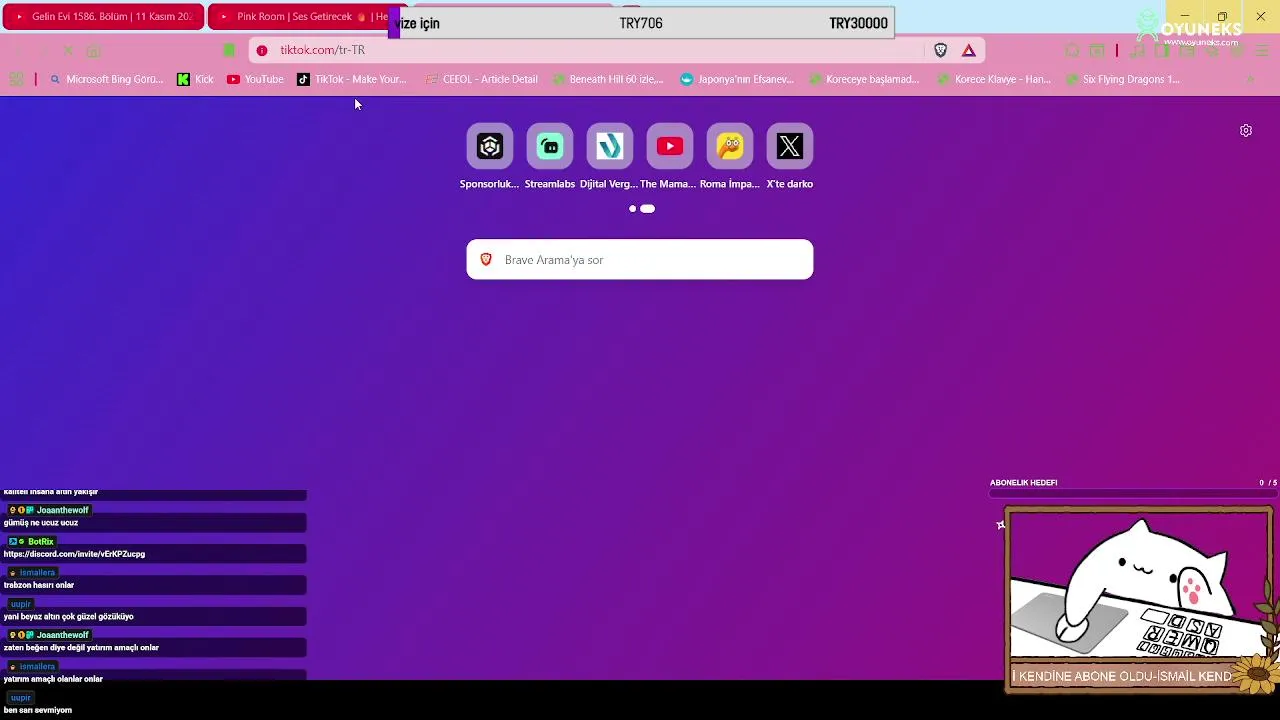Open the browser hamburger main menu
The width and height of the screenshot is (1280, 720).
(x=1261, y=50)
